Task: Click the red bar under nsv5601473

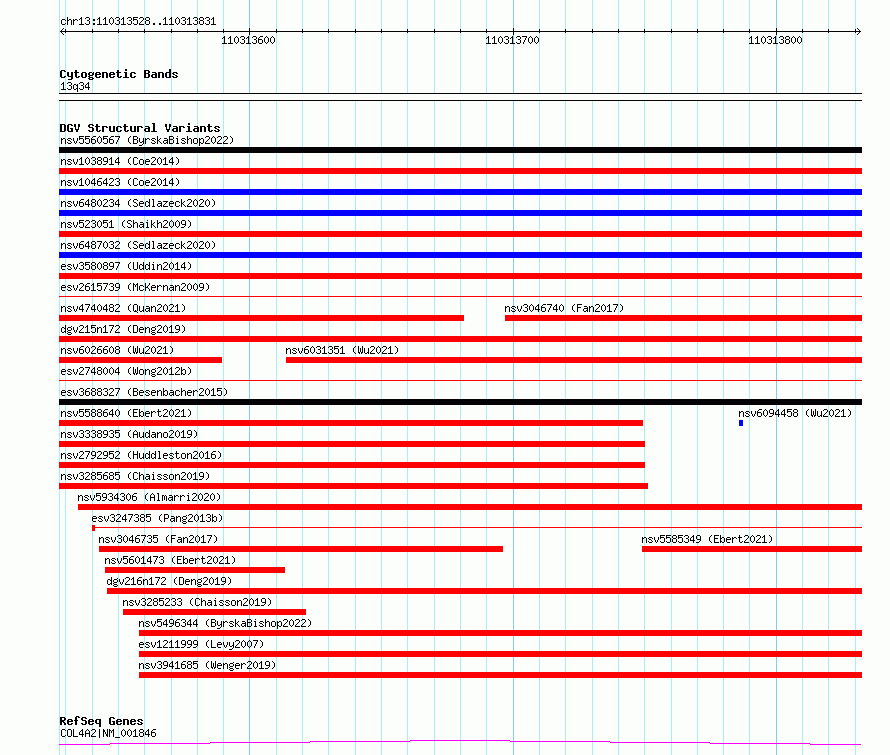Action: coord(195,570)
